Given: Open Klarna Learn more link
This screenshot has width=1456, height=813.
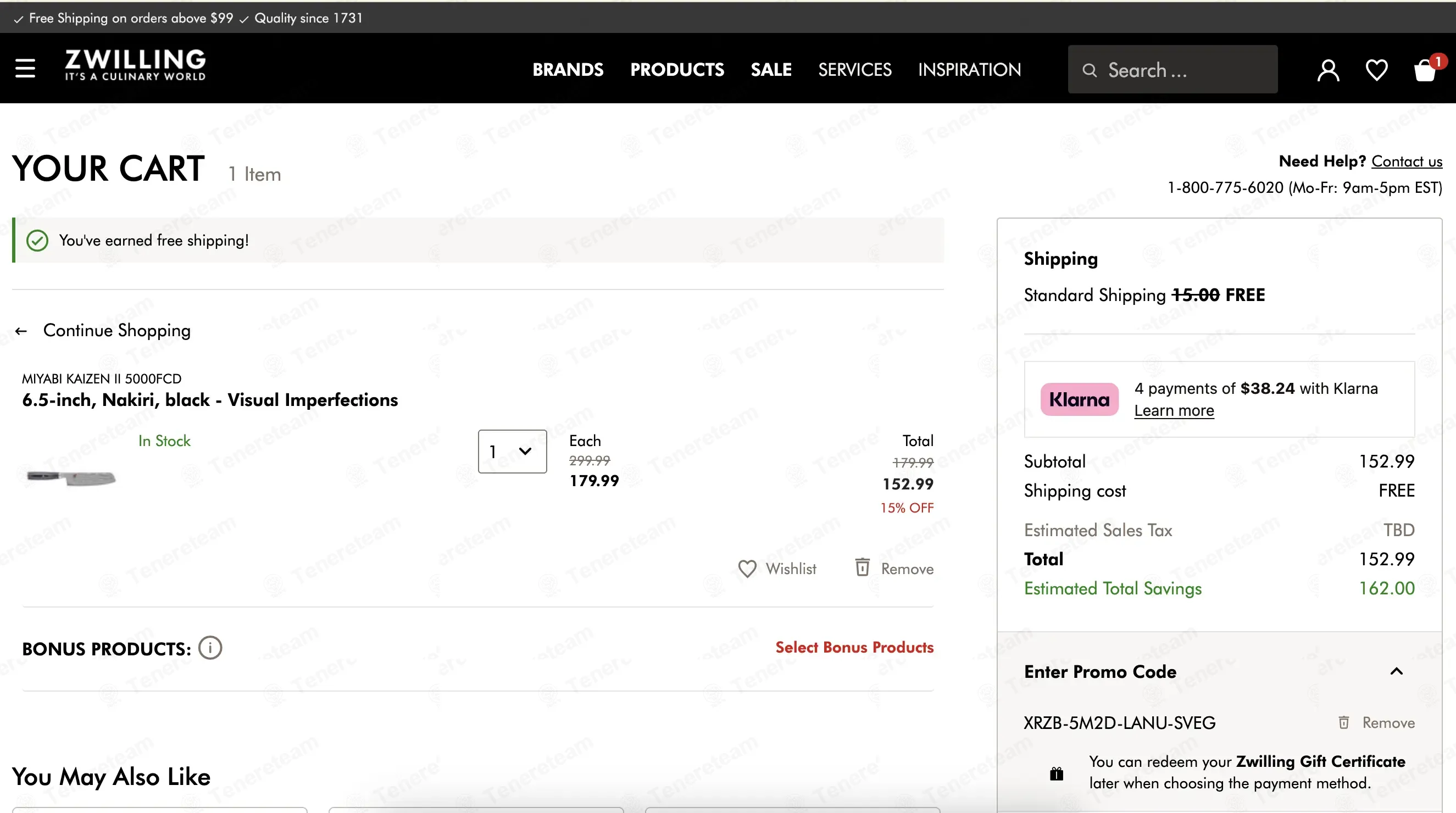Looking at the screenshot, I should 1174,411.
